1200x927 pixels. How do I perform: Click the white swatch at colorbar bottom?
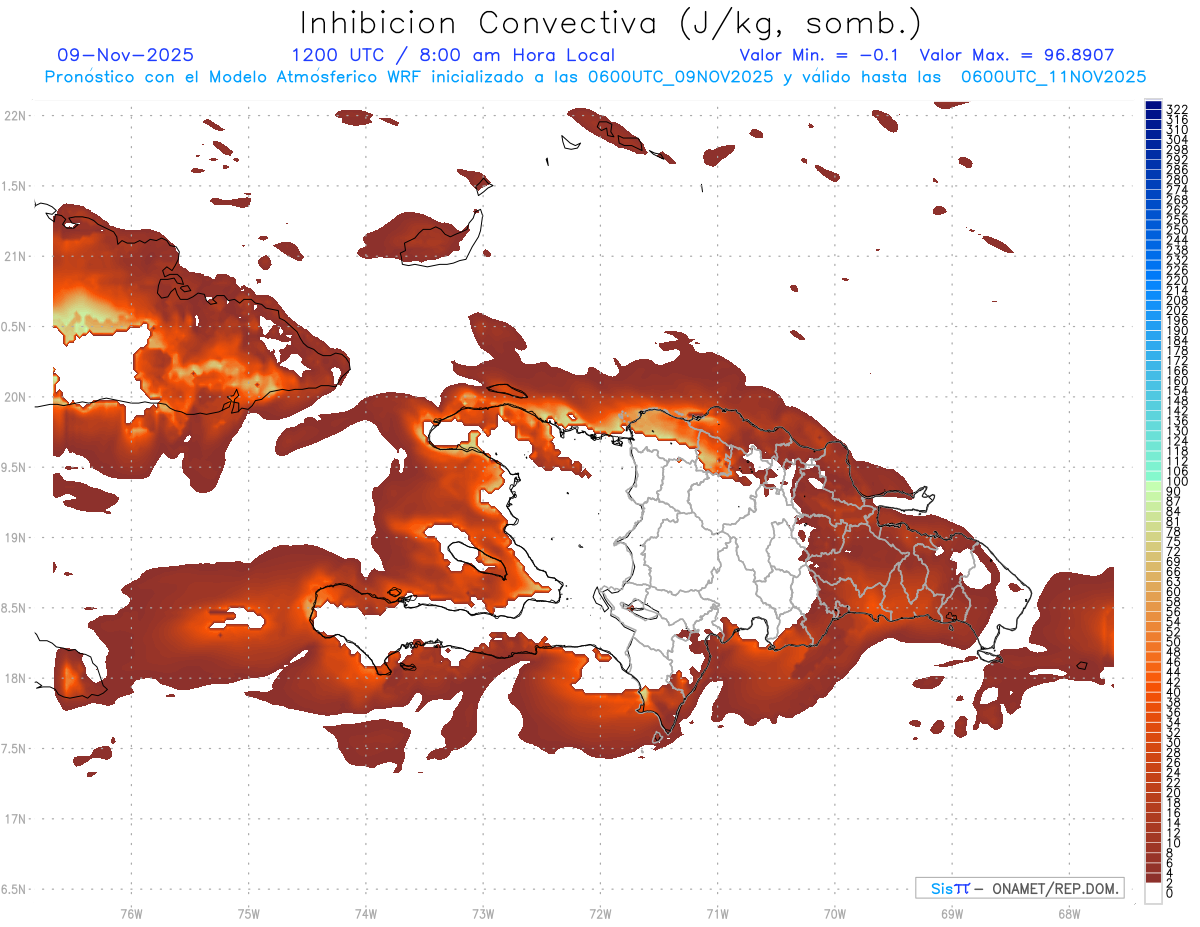[x=1153, y=893]
